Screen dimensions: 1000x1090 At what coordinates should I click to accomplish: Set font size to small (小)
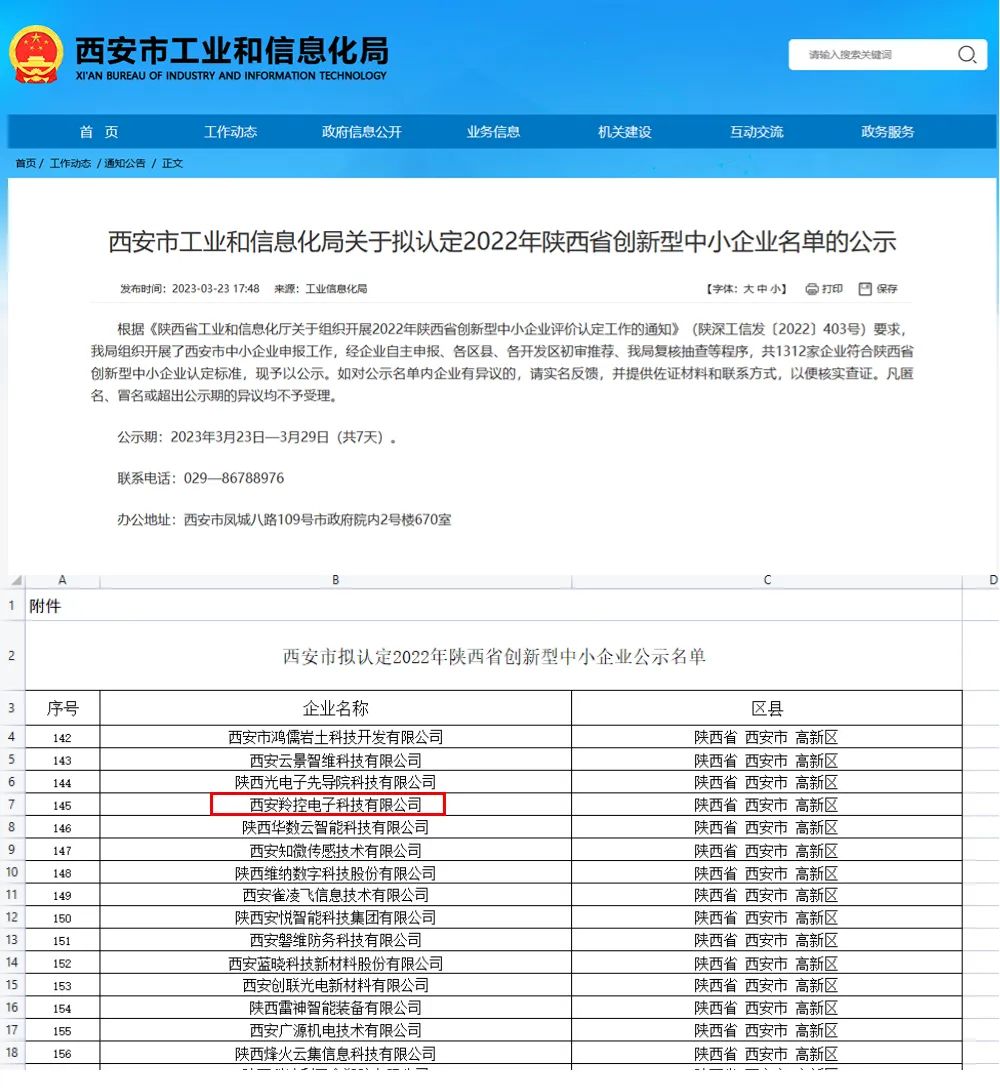(776, 289)
